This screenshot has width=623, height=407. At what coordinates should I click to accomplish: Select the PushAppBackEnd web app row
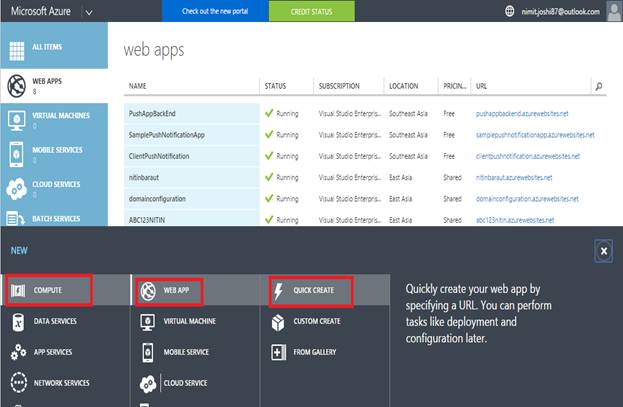(x=365, y=114)
